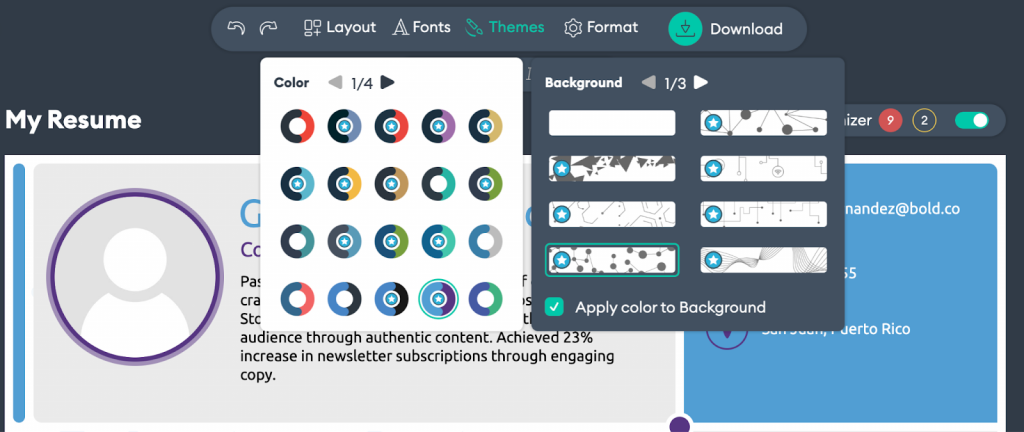Go to next Background page
Viewport: 1024px width, 432px height.
pos(701,83)
